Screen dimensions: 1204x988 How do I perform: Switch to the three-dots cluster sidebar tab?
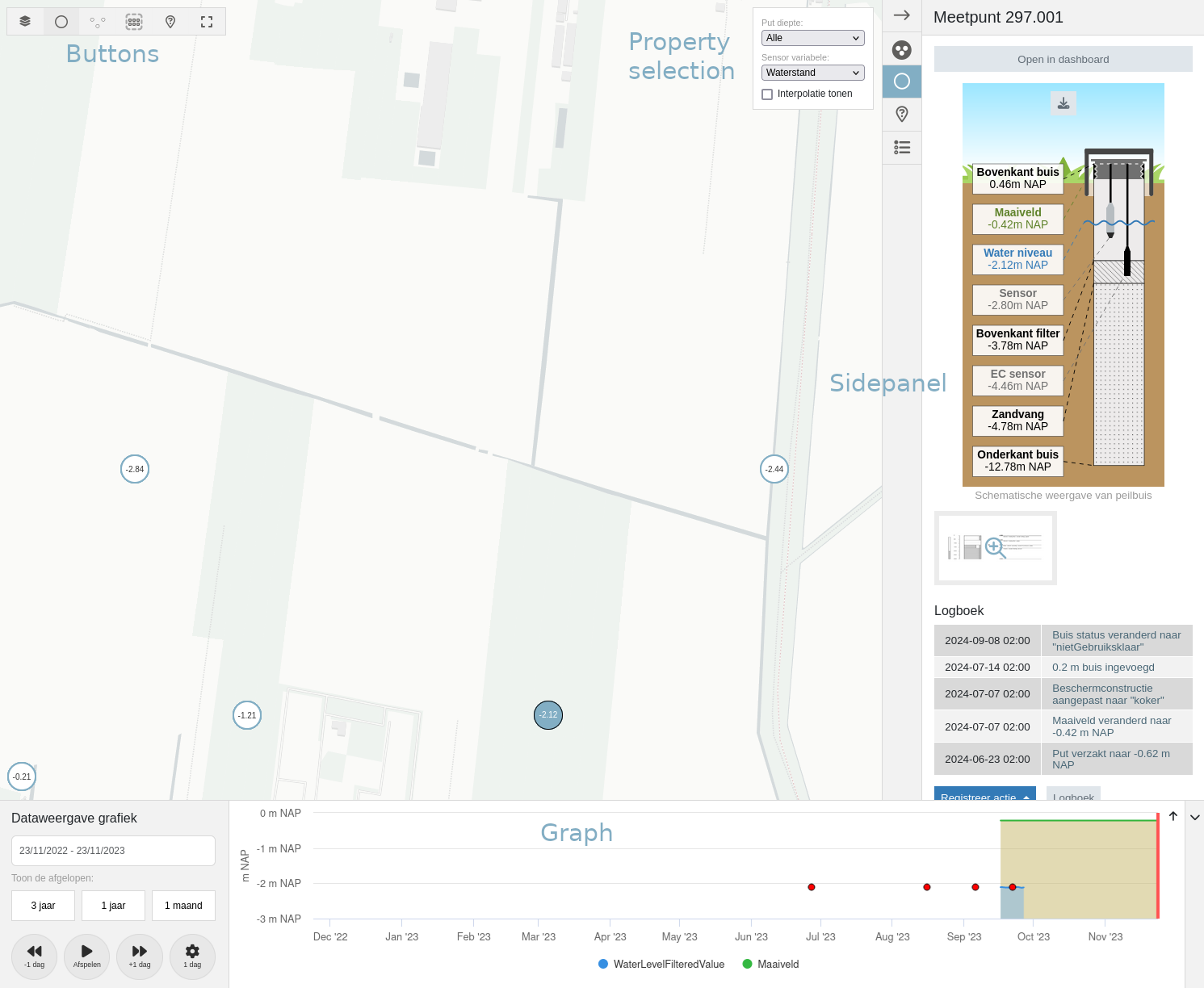[x=901, y=50]
